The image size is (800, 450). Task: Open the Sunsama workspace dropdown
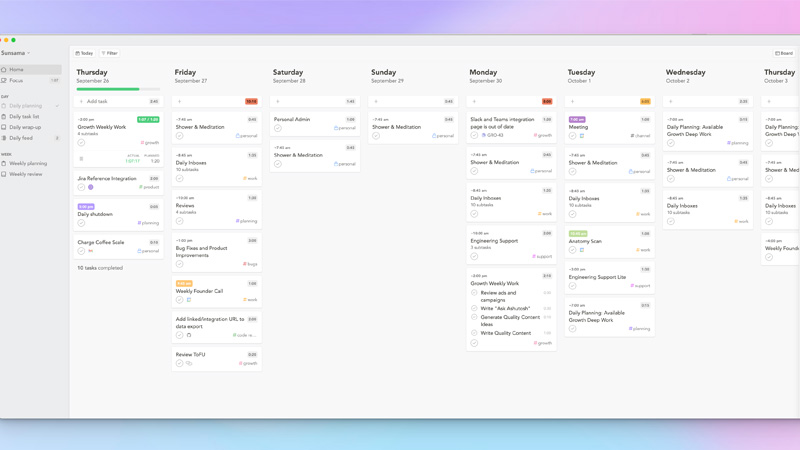[x=15, y=53]
